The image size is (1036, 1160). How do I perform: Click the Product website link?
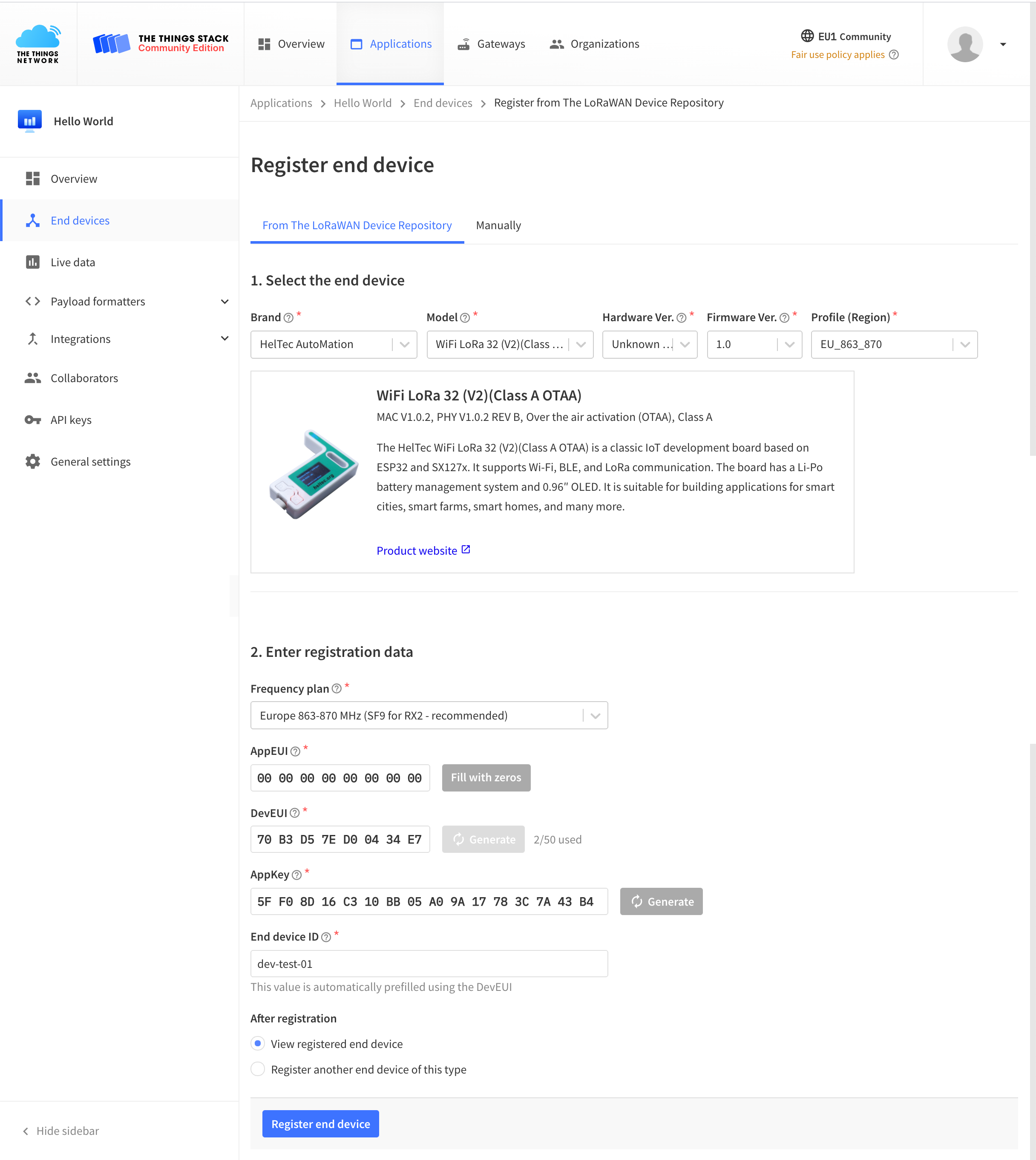(423, 549)
